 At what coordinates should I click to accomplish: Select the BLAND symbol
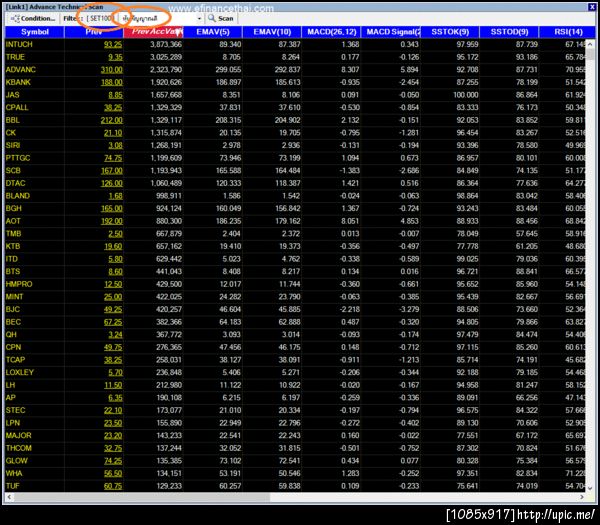(18, 196)
